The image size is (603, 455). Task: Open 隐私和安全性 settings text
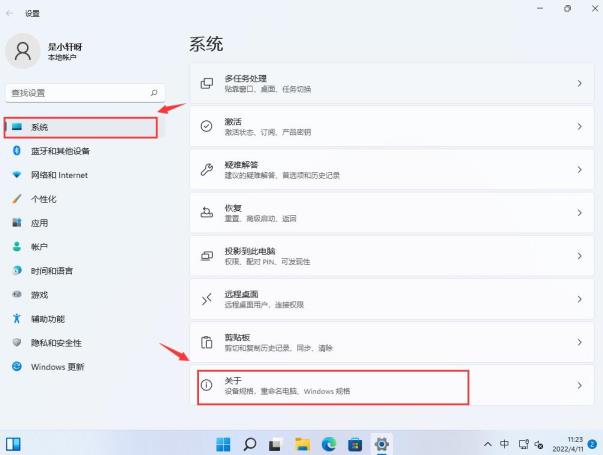coord(56,343)
